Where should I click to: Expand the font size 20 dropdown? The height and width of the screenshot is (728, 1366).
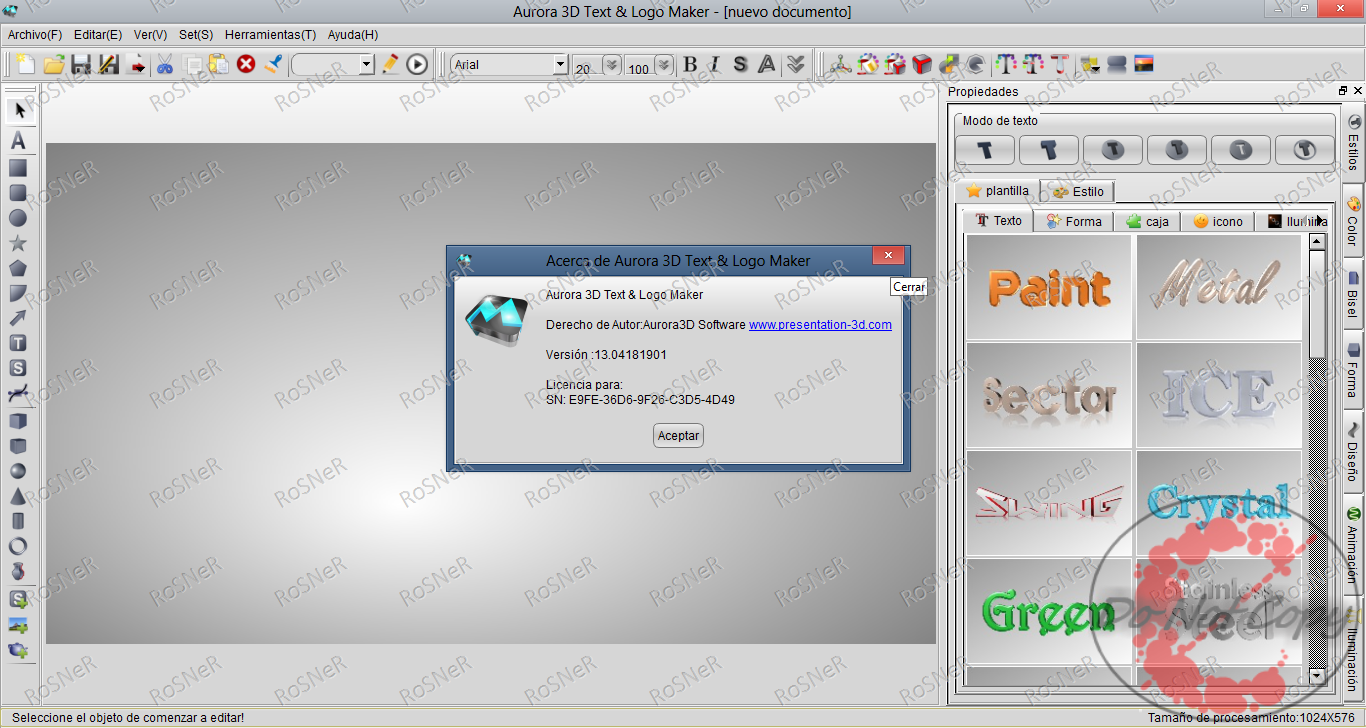click(x=612, y=65)
